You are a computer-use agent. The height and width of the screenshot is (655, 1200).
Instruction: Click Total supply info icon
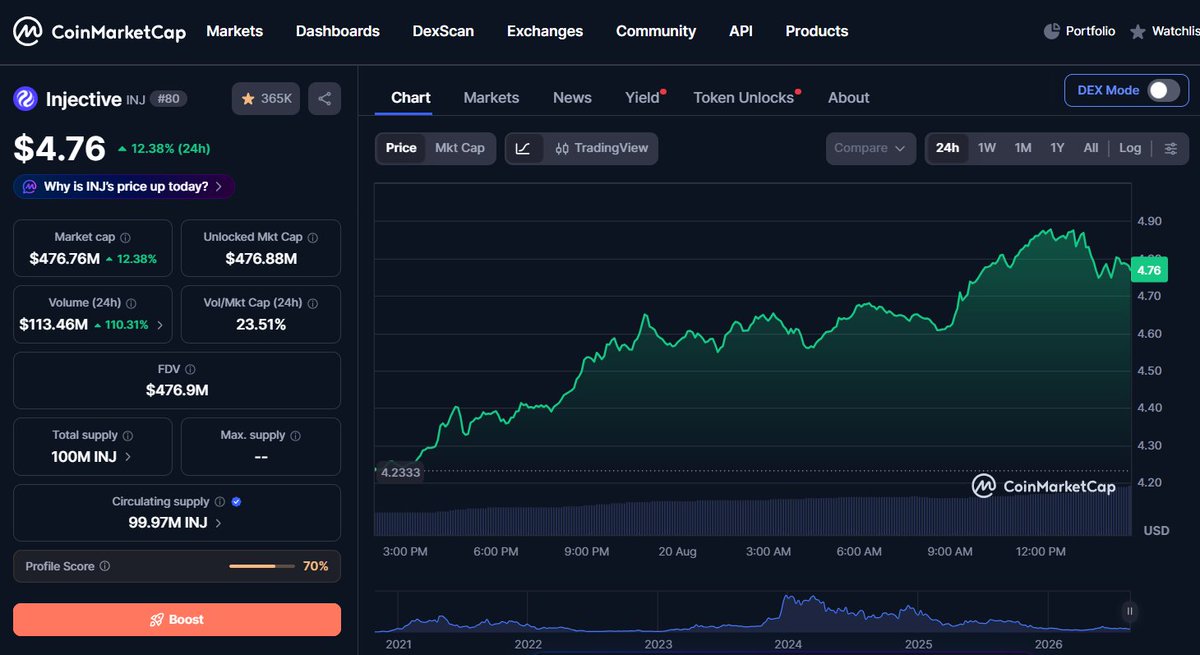pyautogui.click(x=128, y=436)
